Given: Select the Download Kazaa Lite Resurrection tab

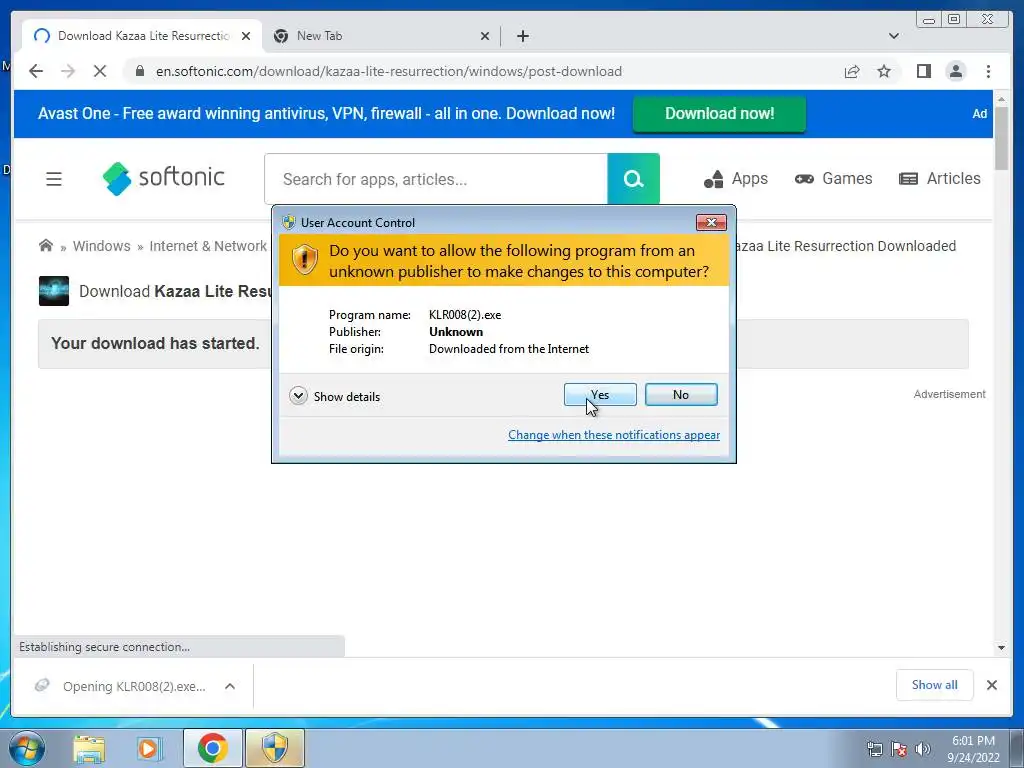Looking at the screenshot, I should tap(140, 36).
